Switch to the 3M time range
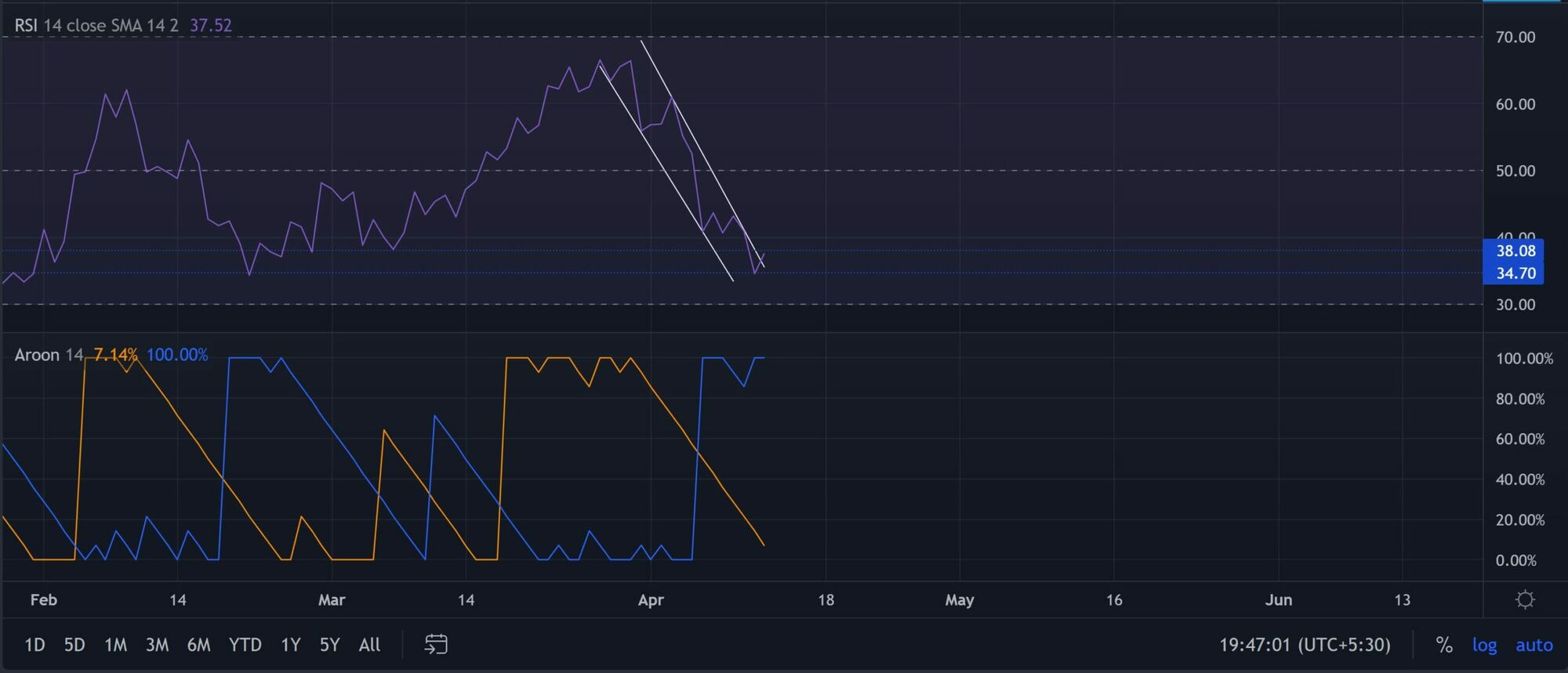Screen dimensions: 1568x673 [157, 645]
